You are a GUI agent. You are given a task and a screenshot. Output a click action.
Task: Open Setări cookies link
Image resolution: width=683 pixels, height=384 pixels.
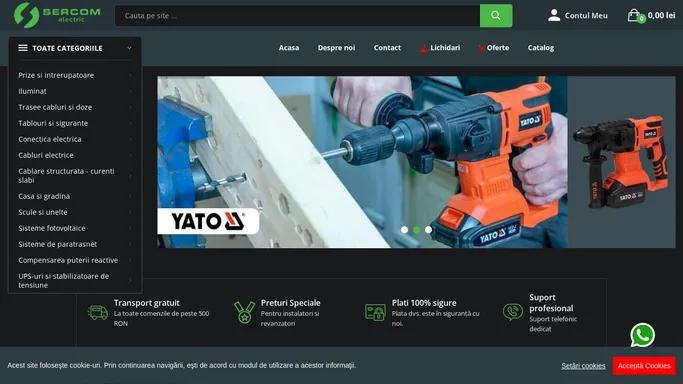[583, 366]
